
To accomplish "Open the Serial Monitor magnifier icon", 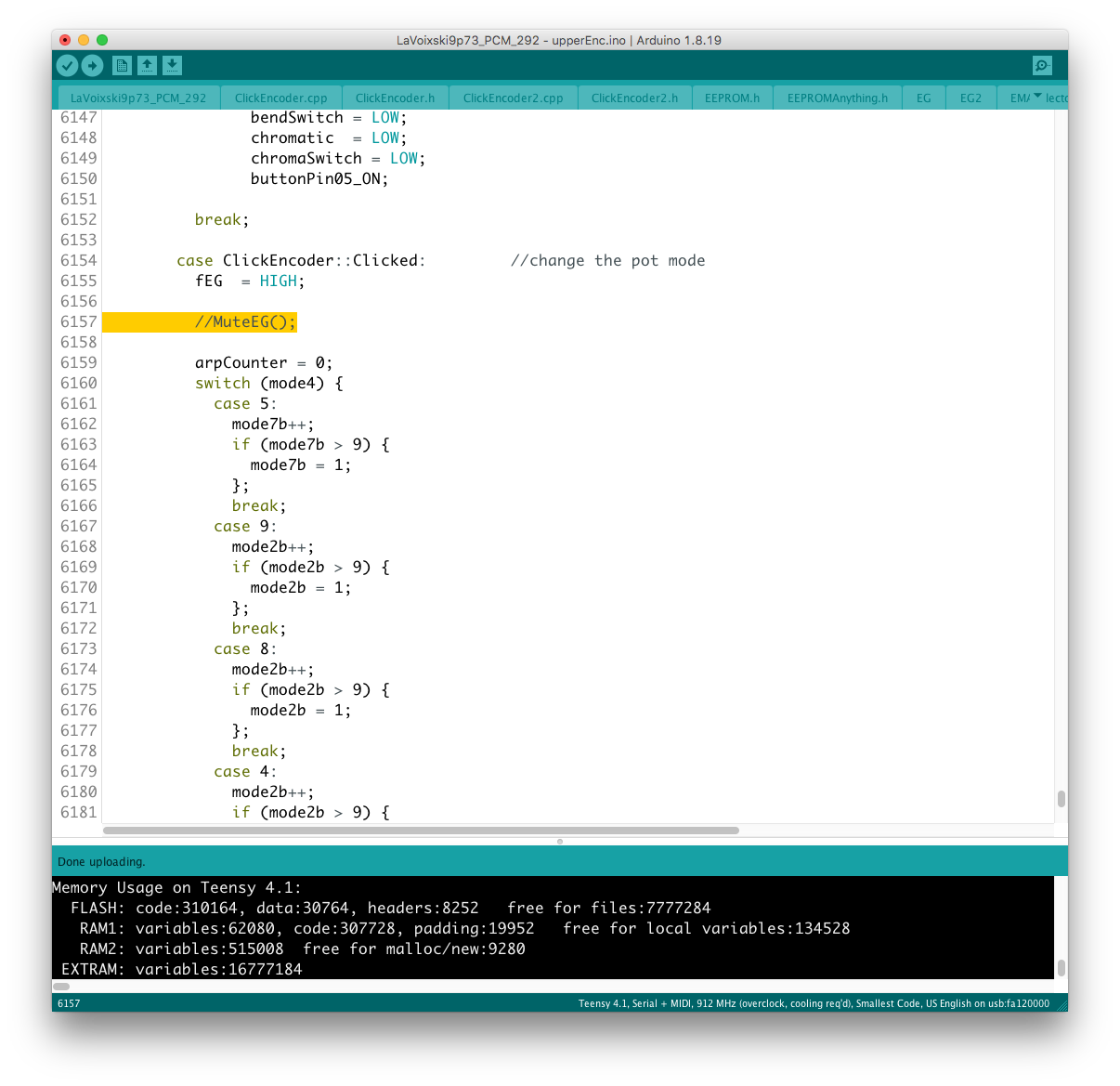I will (1042, 65).
